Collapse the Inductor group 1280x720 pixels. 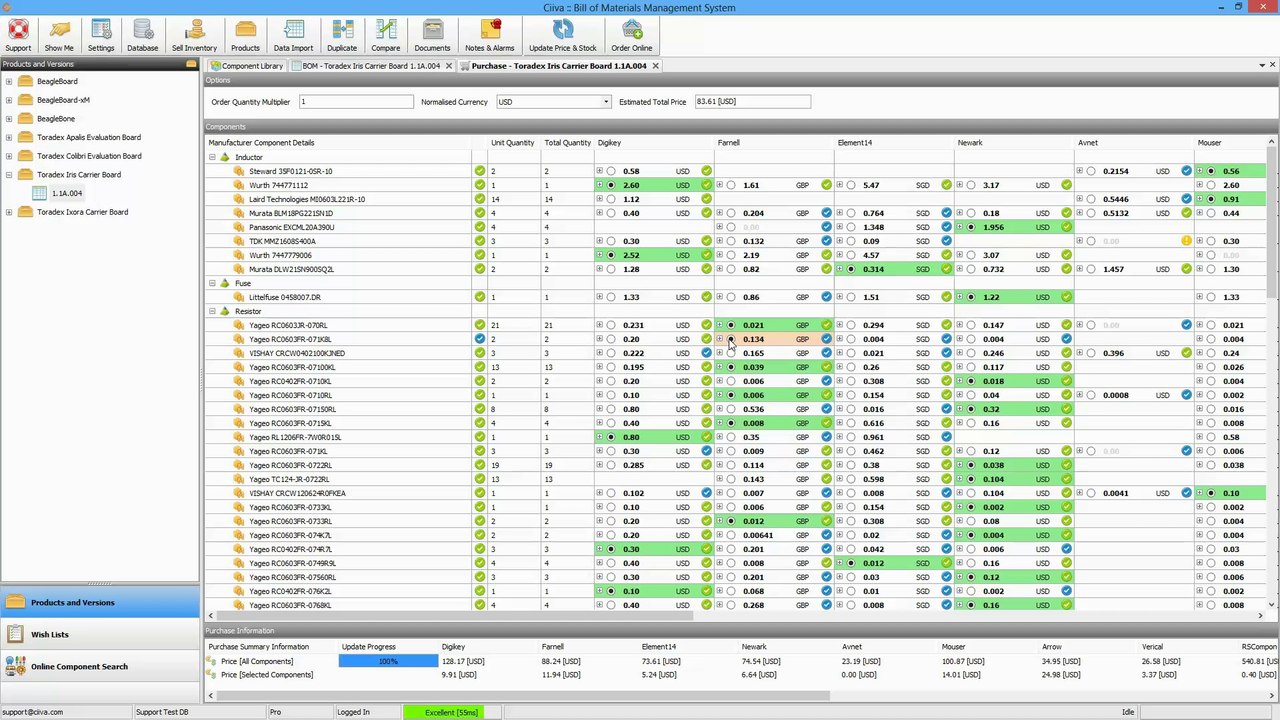tap(212, 157)
